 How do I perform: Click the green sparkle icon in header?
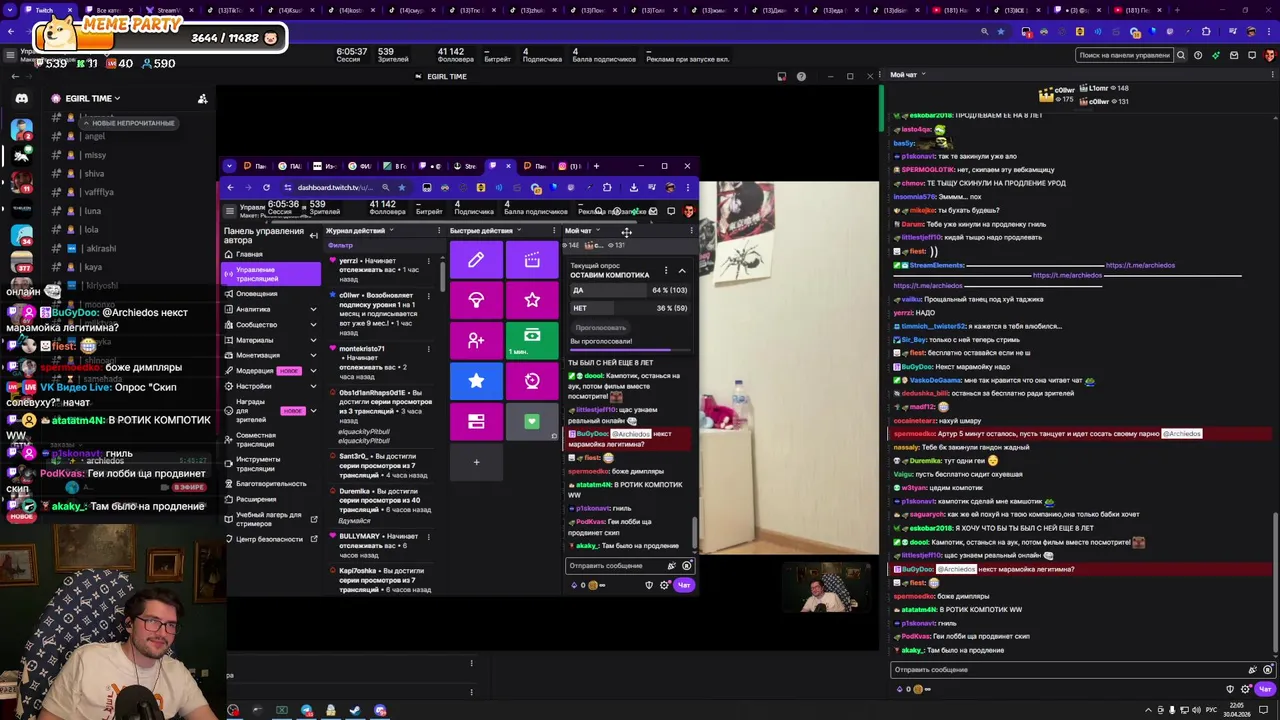point(1216,56)
